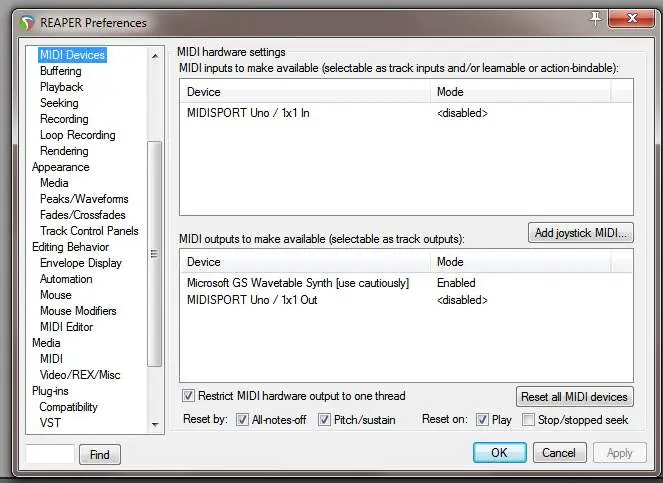
Task: Click the category list scroll down arrow
Action: [155, 424]
